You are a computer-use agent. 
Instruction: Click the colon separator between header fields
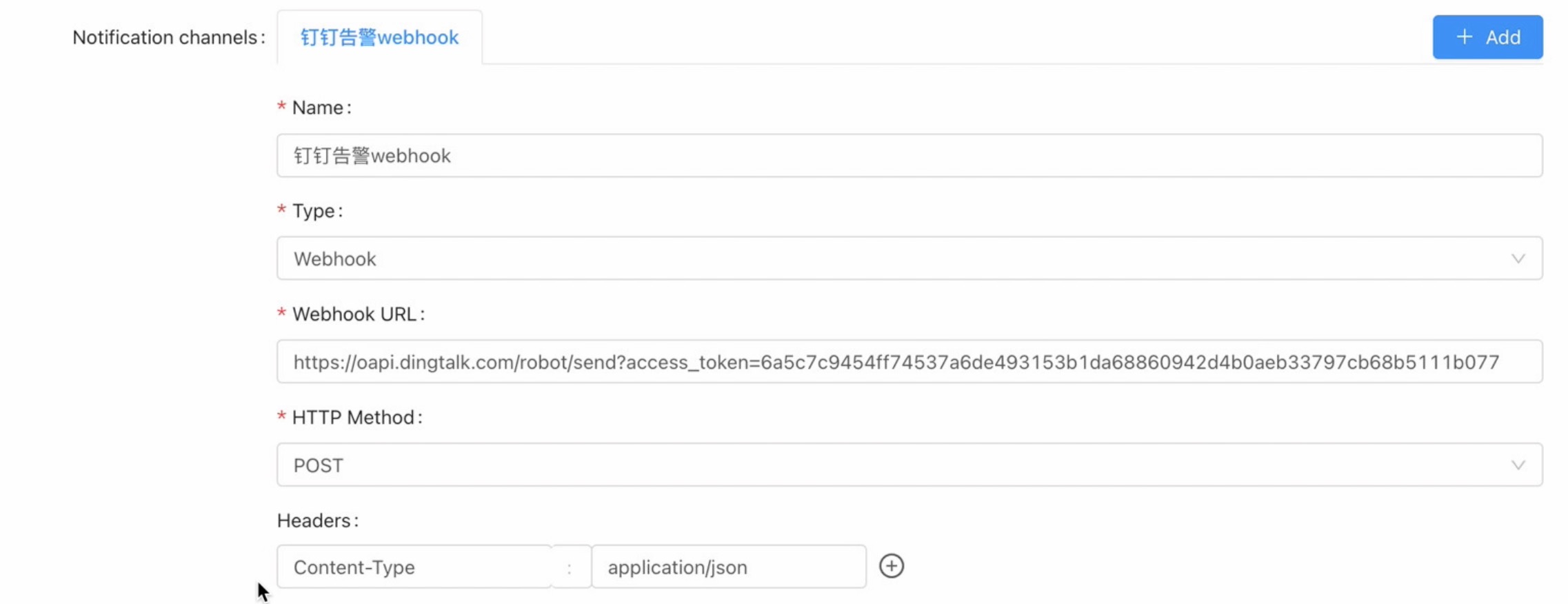570,566
